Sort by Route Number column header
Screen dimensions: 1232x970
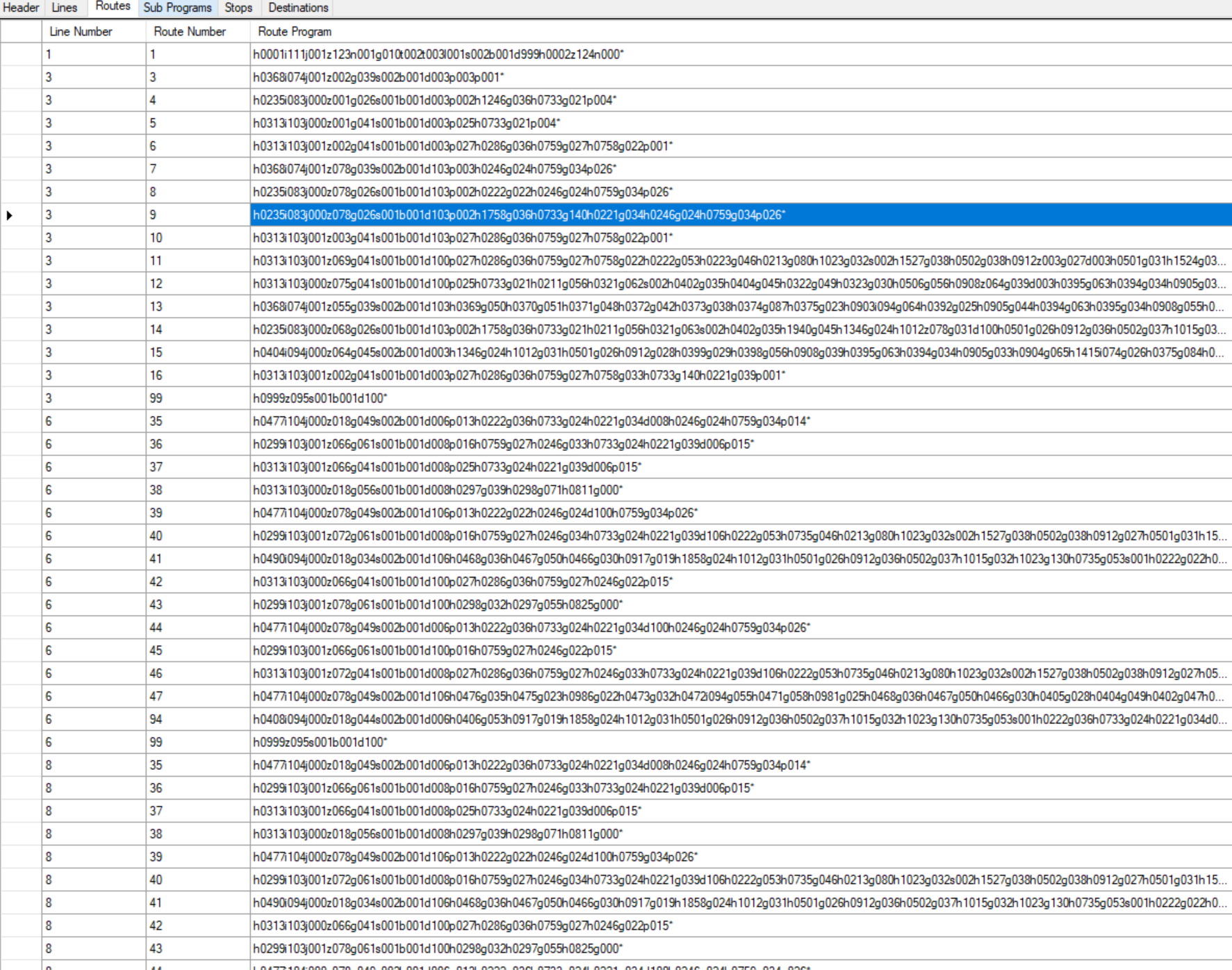coord(198,31)
